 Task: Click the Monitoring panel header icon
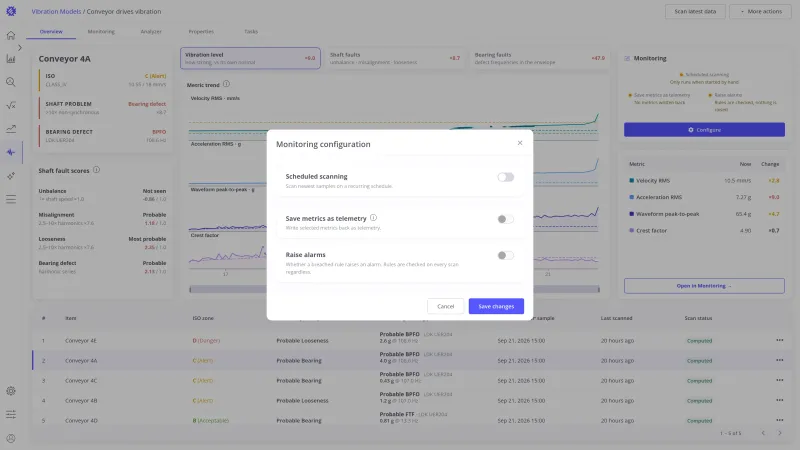[x=627, y=59]
